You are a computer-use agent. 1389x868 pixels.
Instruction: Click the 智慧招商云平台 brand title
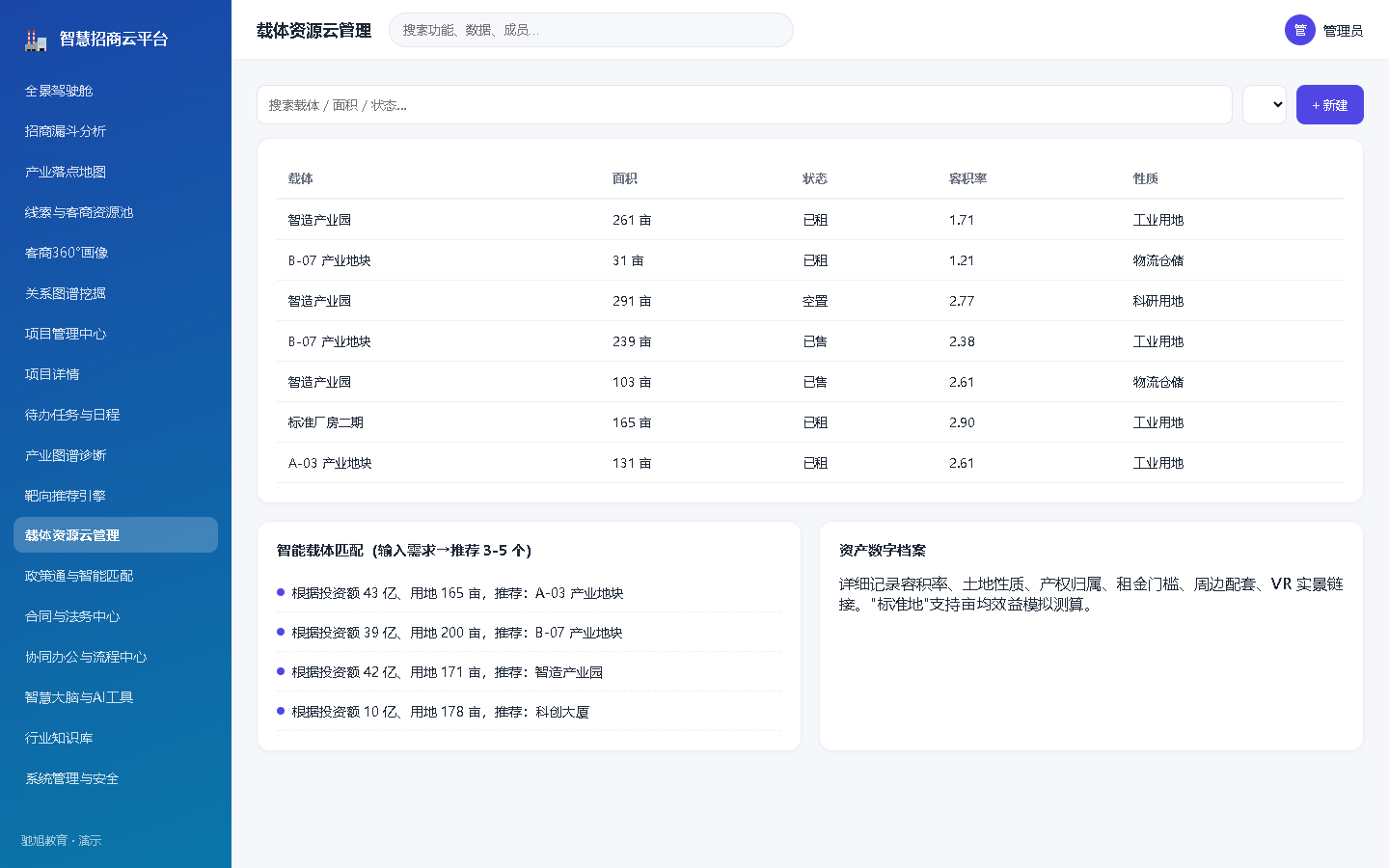point(114,40)
